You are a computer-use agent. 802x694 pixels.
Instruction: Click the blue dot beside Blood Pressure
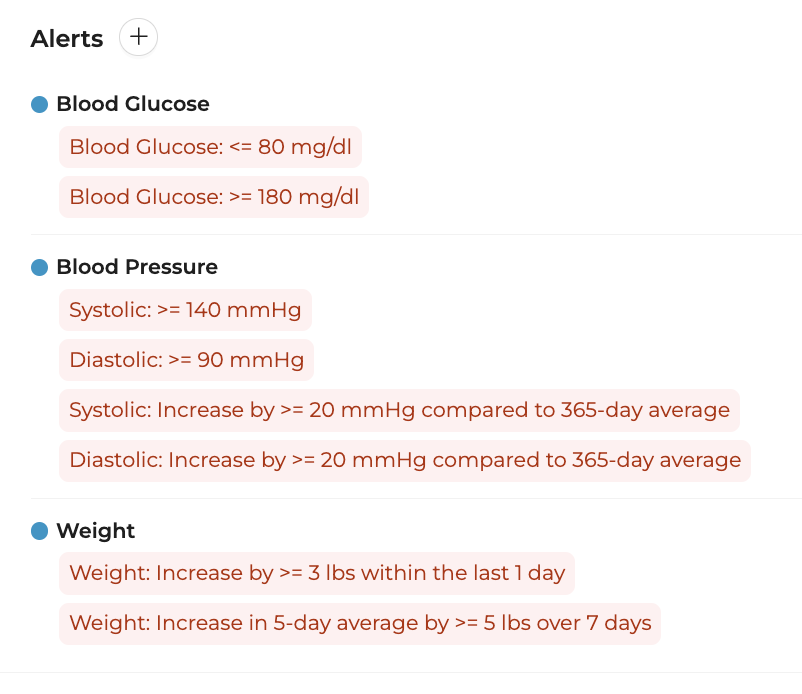click(39, 267)
